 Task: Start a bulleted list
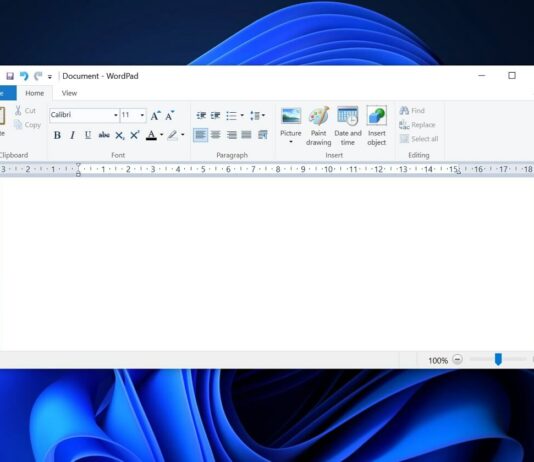point(231,116)
